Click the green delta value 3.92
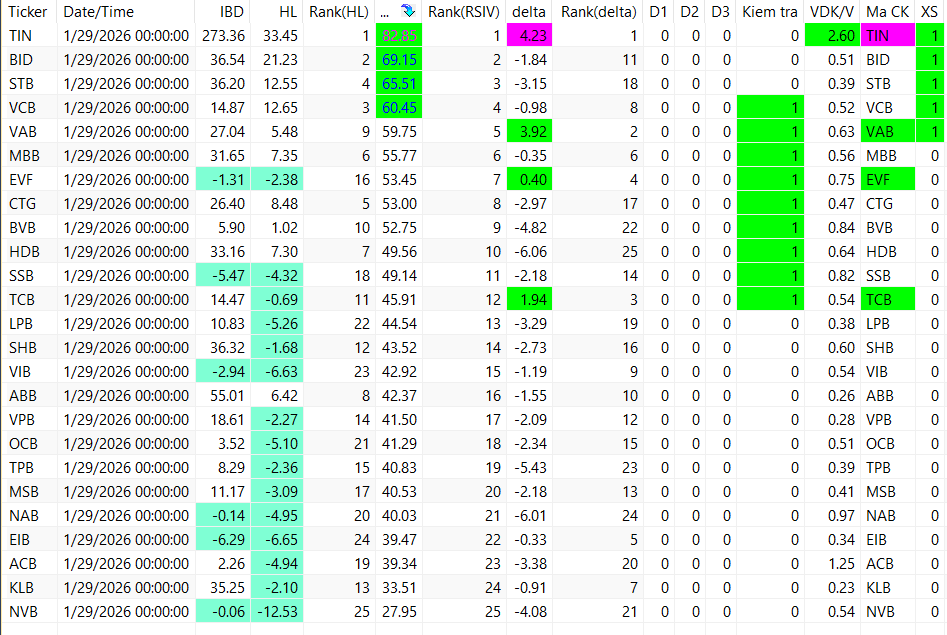The image size is (947, 635). pyautogui.click(x=529, y=132)
